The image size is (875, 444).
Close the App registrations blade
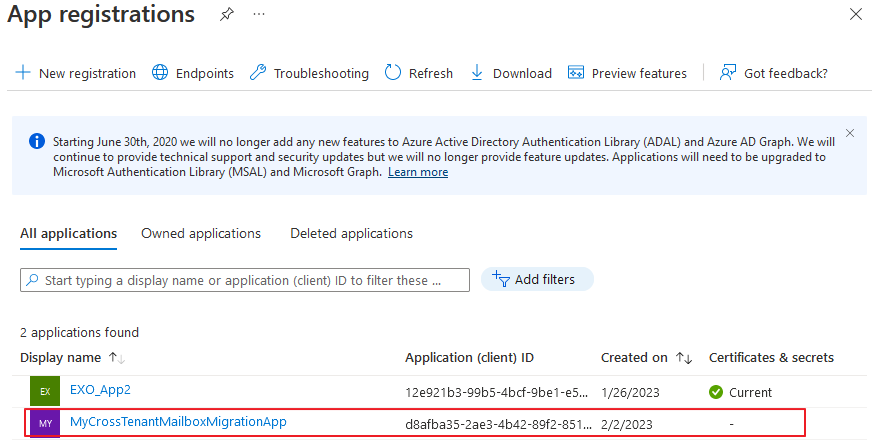(x=855, y=14)
